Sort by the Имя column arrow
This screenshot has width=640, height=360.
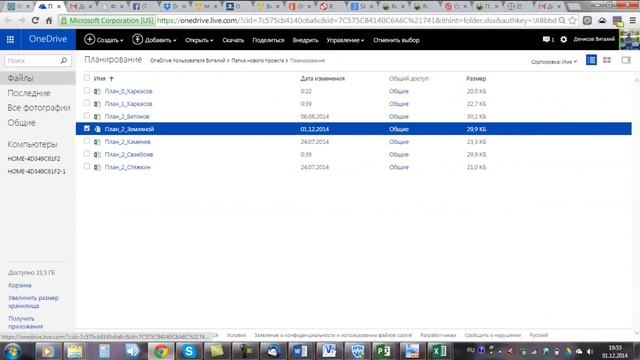click(111, 78)
